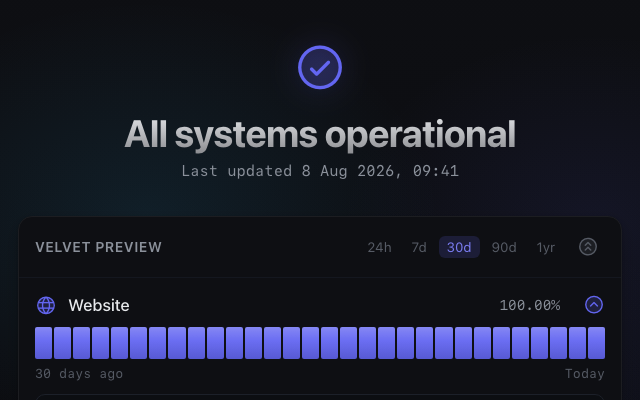Click the first uptime bar of Website
Image resolution: width=640 pixels, height=400 pixels.
pos(44,343)
